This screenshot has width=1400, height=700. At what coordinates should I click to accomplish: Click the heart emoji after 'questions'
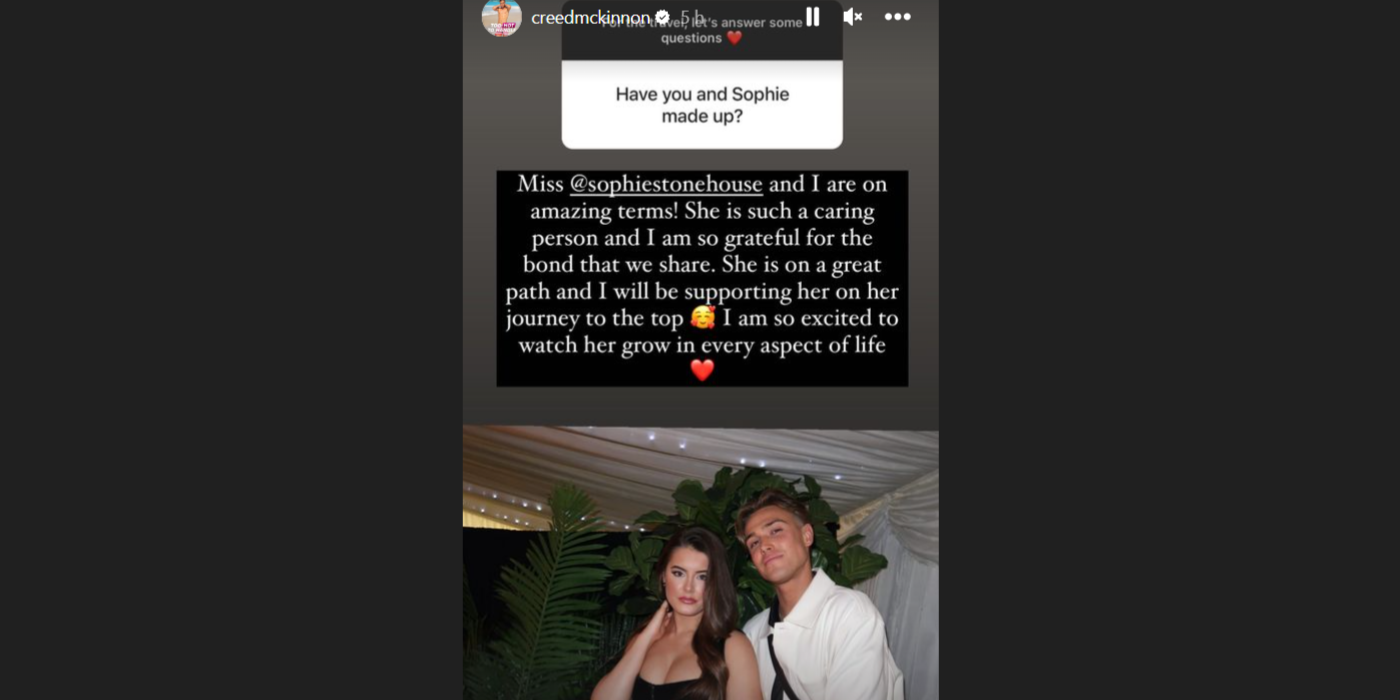(734, 38)
